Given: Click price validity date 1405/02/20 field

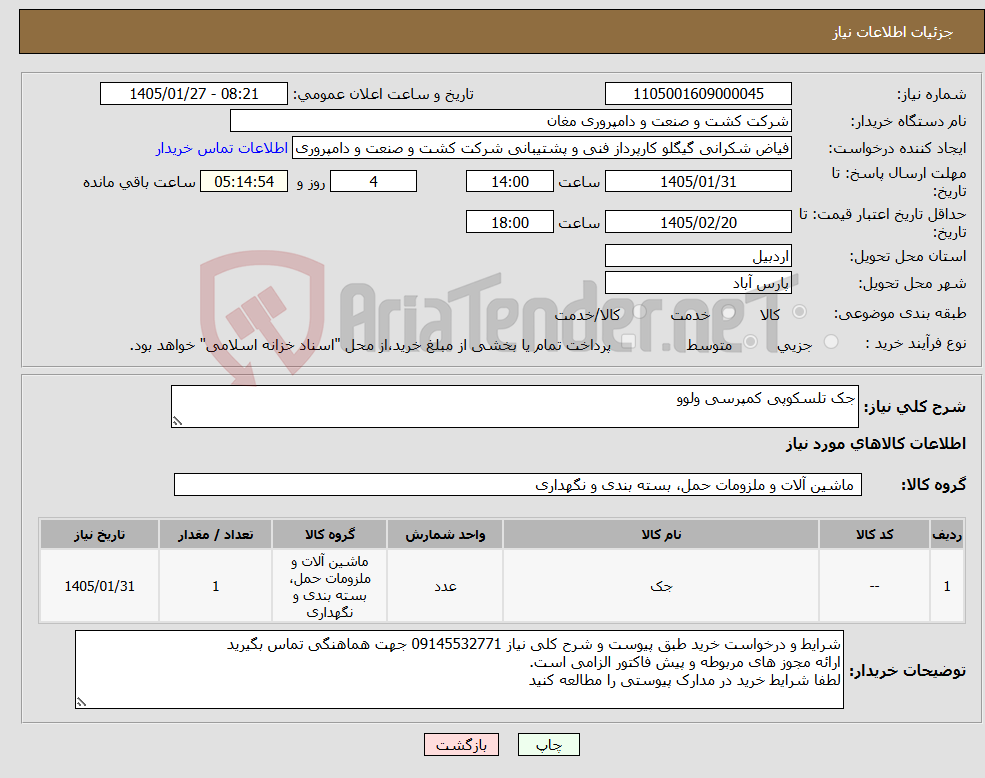Looking at the screenshot, I should coord(698,222).
